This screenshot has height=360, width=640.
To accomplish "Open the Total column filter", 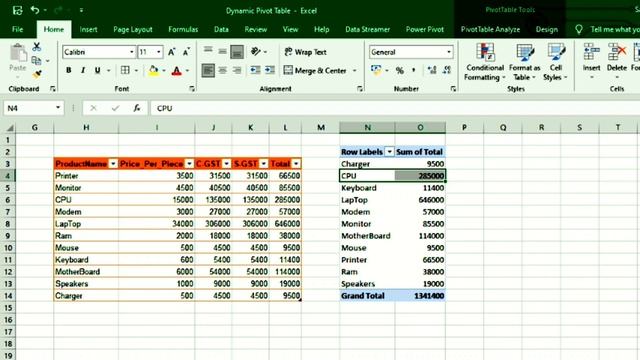I will click(x=296, y=164).
